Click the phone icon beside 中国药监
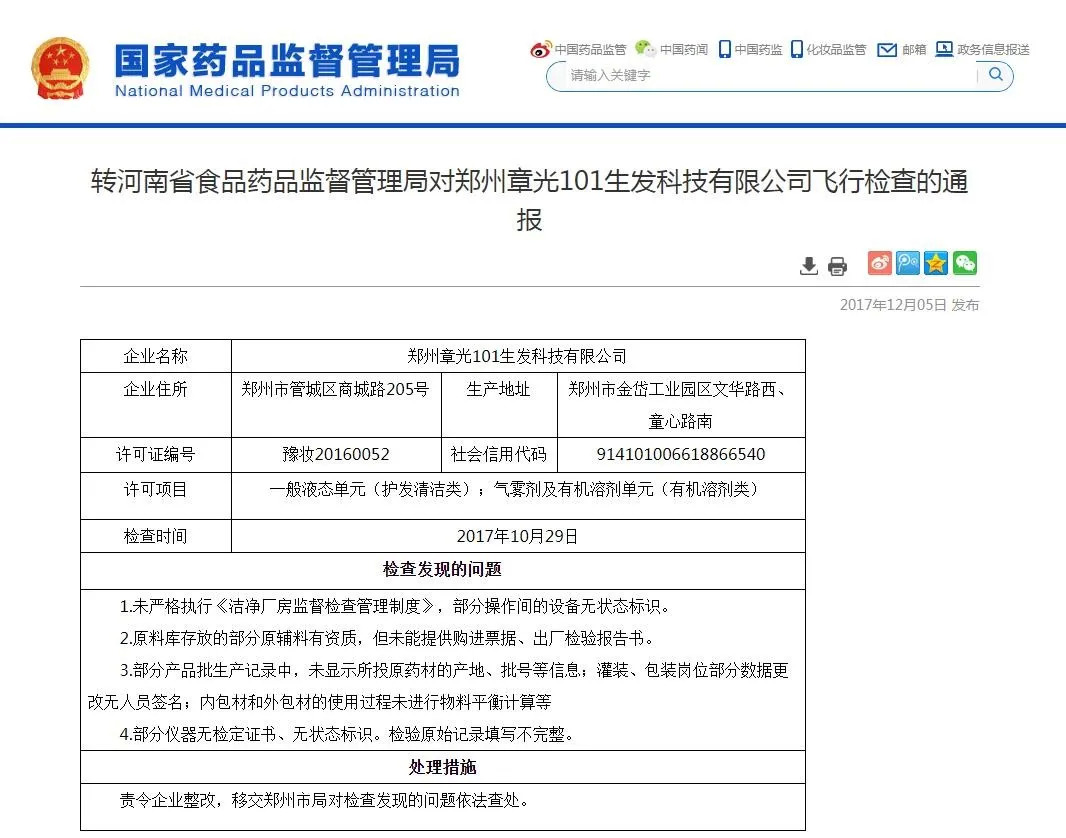The width and height of the screenshot is (1066, 838). (725, 49)
